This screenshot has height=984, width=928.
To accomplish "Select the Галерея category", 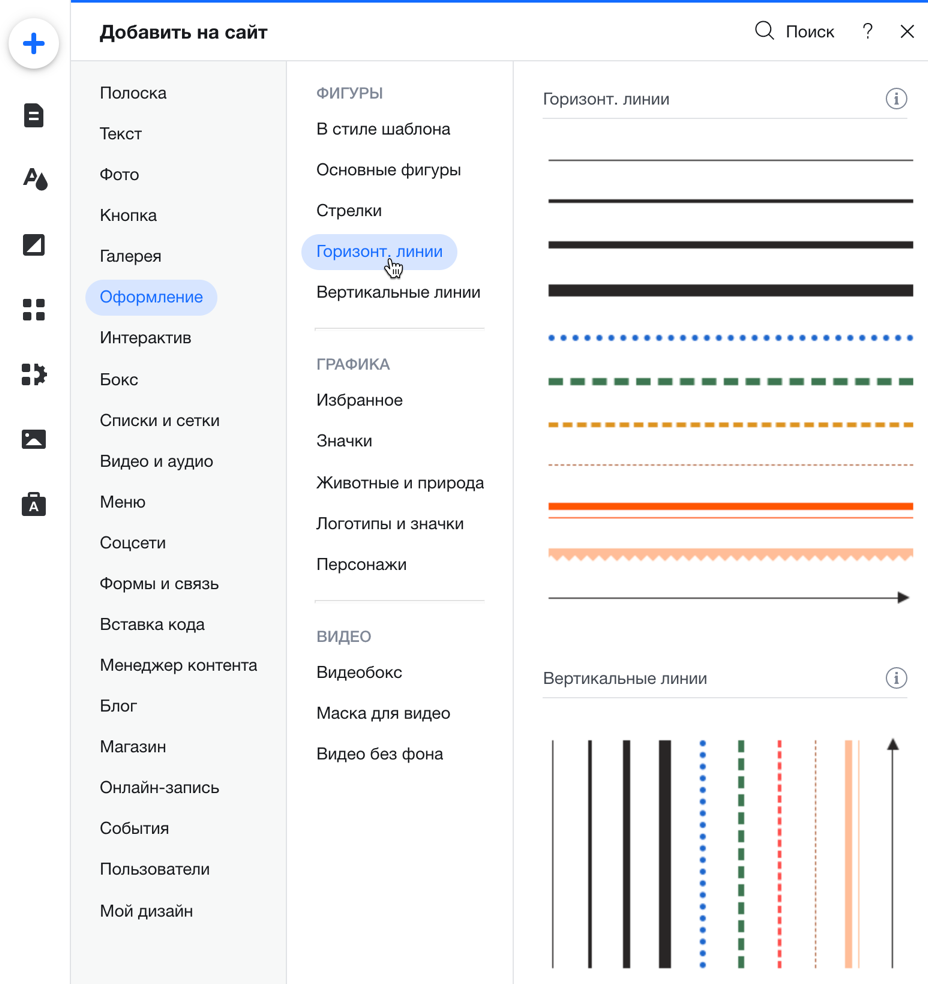I will tap(130, 256).
